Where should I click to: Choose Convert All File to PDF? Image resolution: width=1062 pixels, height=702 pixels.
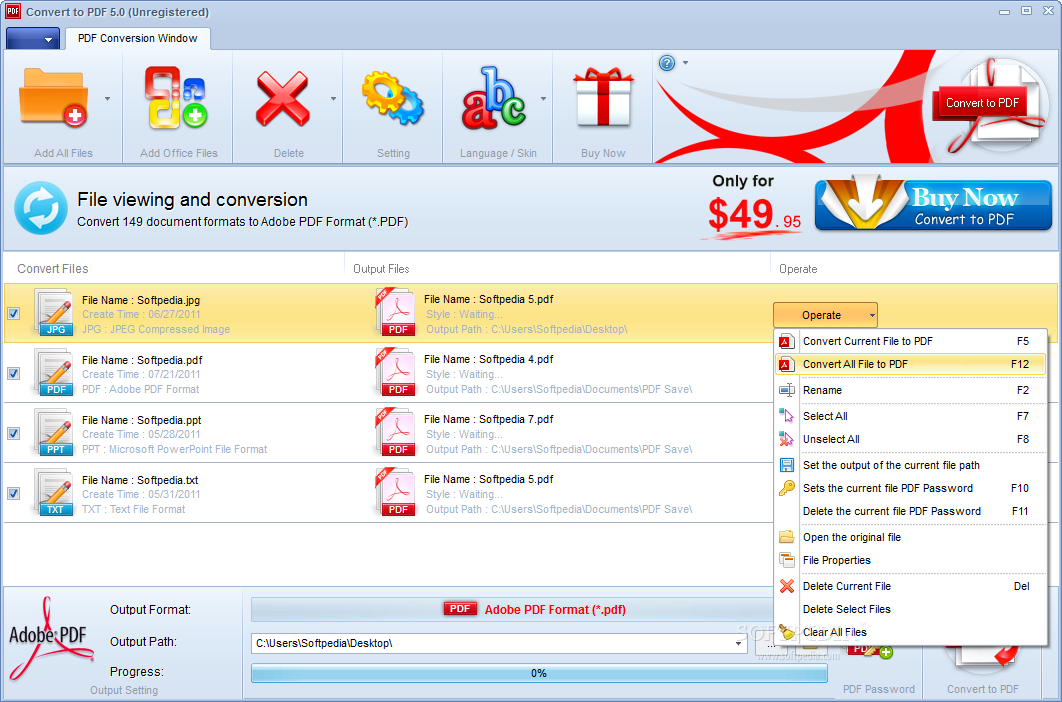(x=910, y=365)
